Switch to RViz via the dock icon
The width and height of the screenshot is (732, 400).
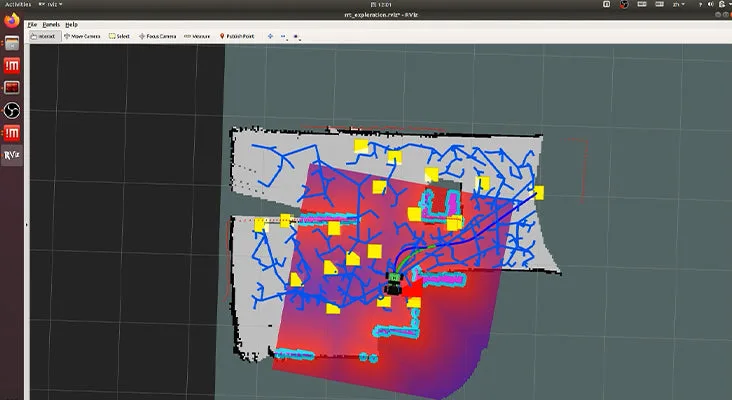tap(12, 155)
